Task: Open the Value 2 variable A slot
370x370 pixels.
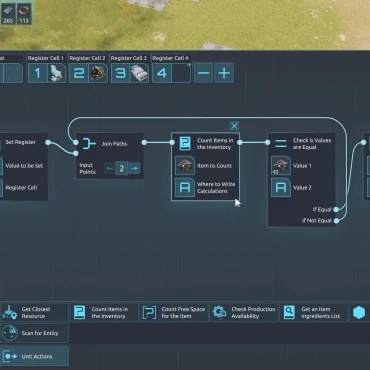Action: [281, 187]
